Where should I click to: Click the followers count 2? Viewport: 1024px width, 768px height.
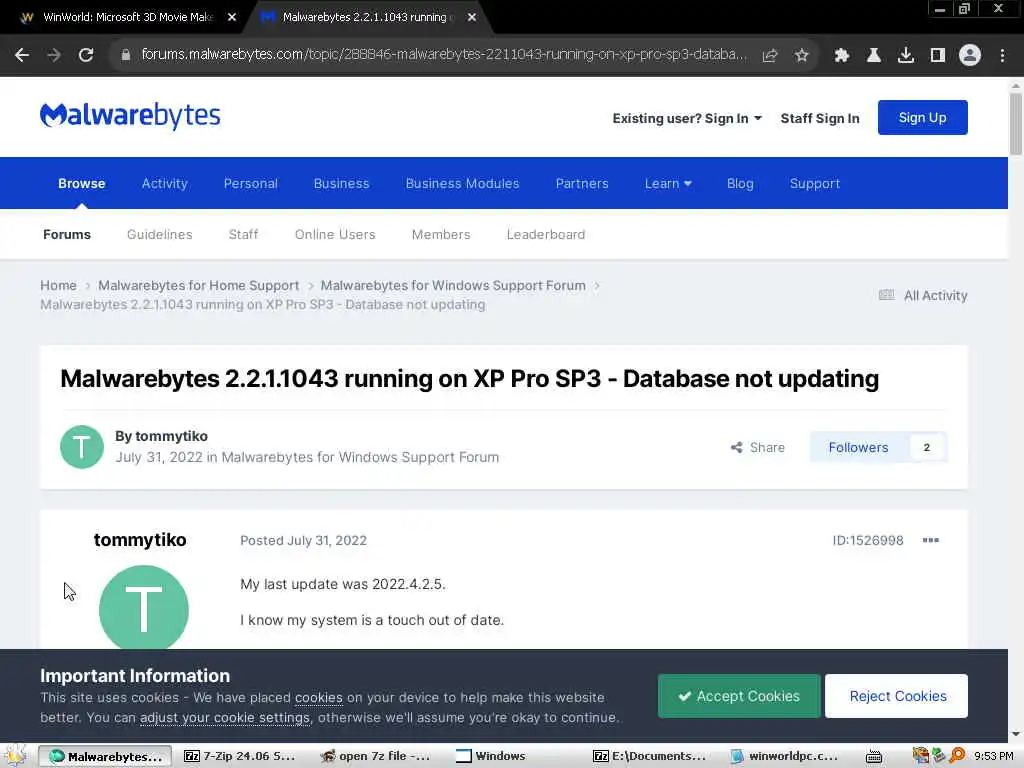(x=926, y=447)
